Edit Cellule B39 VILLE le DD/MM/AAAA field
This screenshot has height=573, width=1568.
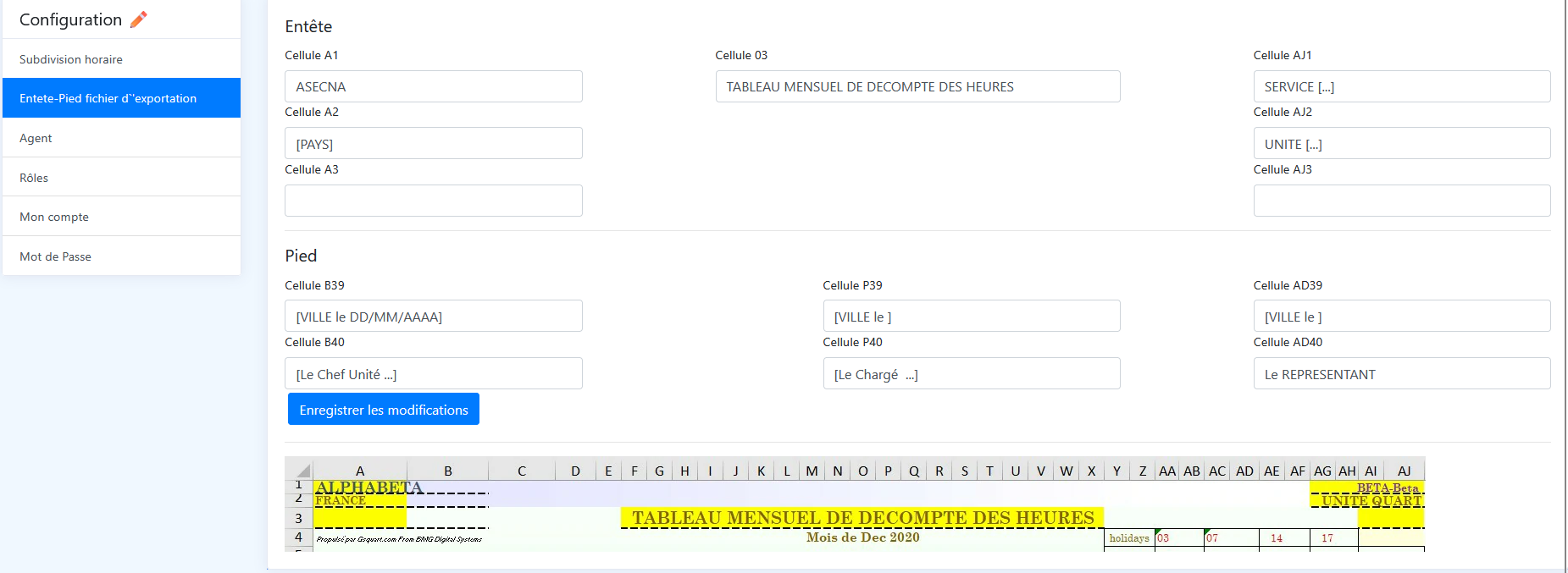(x=434, y=317)
